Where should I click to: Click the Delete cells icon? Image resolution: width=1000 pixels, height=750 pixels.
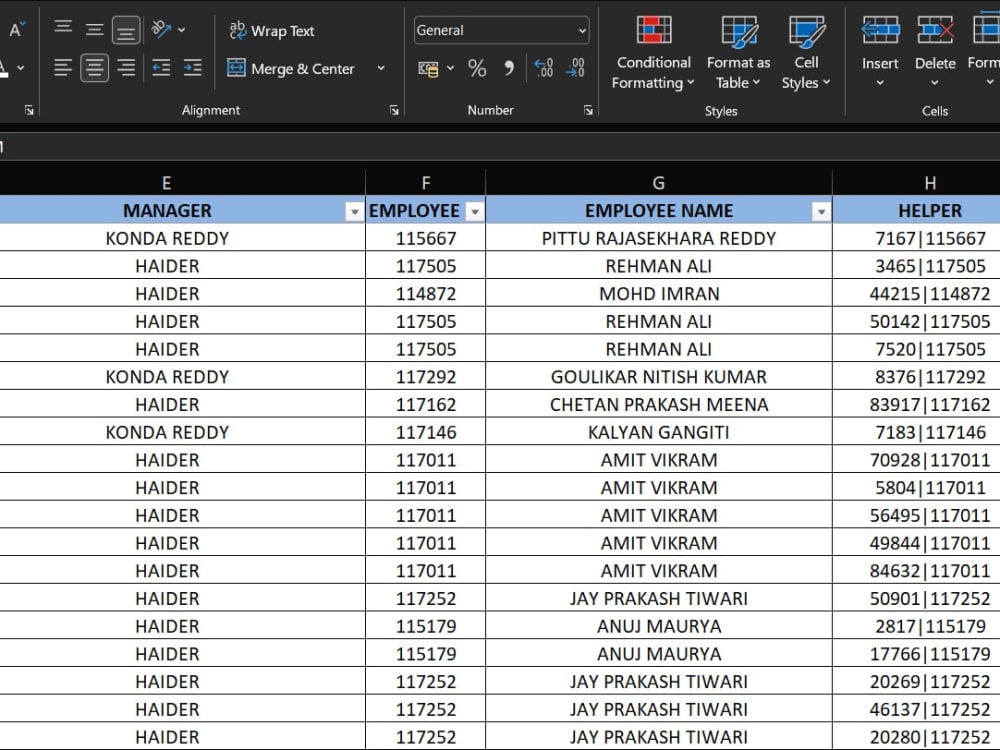935,30
